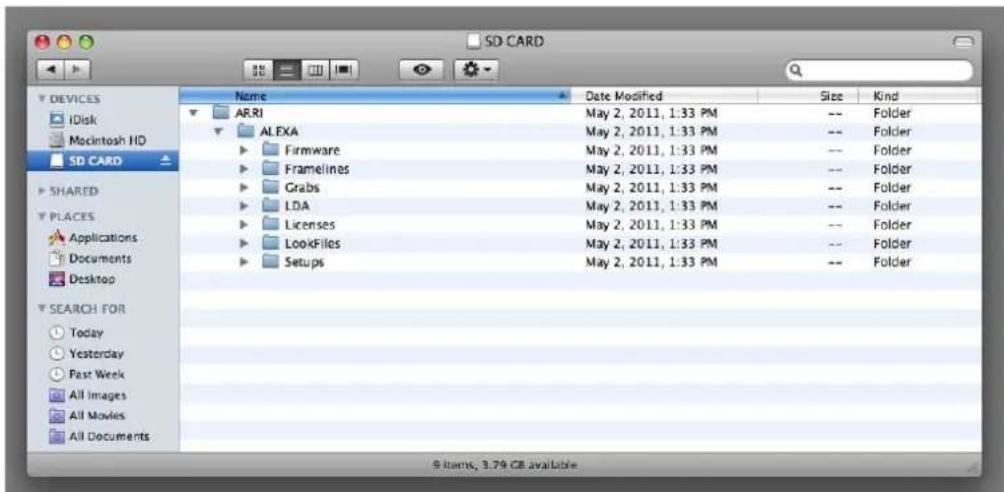Collapse the ALEXA folder
This screenshot has width=1004, height=492.
click(x=218, y=132)
